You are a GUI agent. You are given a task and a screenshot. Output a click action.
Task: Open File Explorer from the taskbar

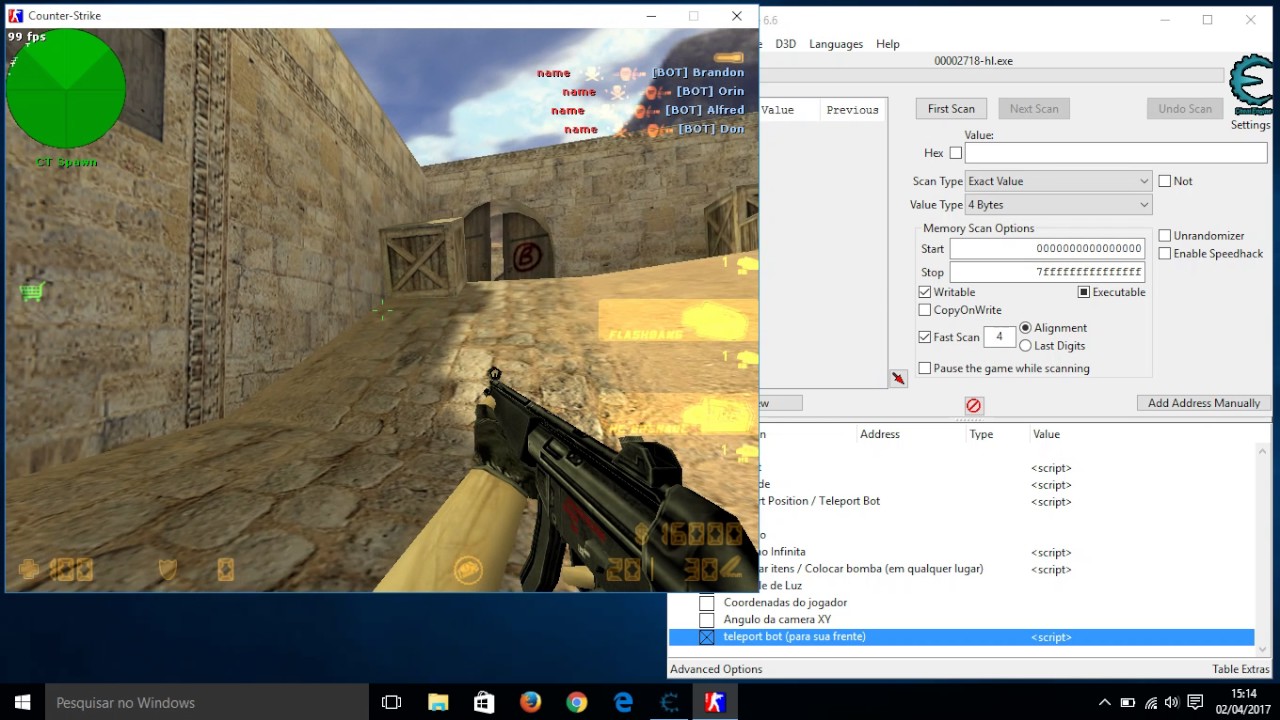(438, 702)
